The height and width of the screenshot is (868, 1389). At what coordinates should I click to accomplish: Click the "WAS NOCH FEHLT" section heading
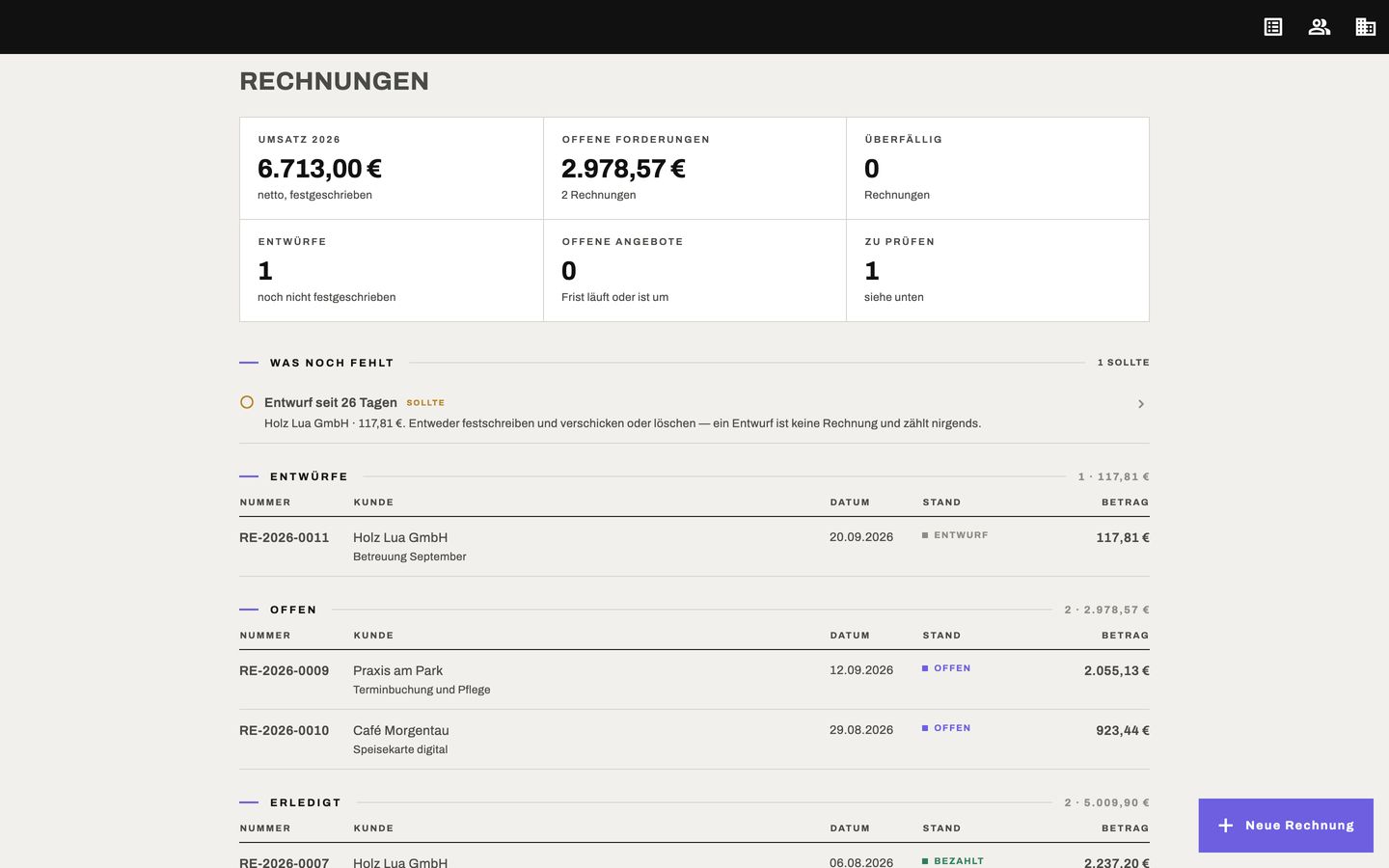point(332,363)
